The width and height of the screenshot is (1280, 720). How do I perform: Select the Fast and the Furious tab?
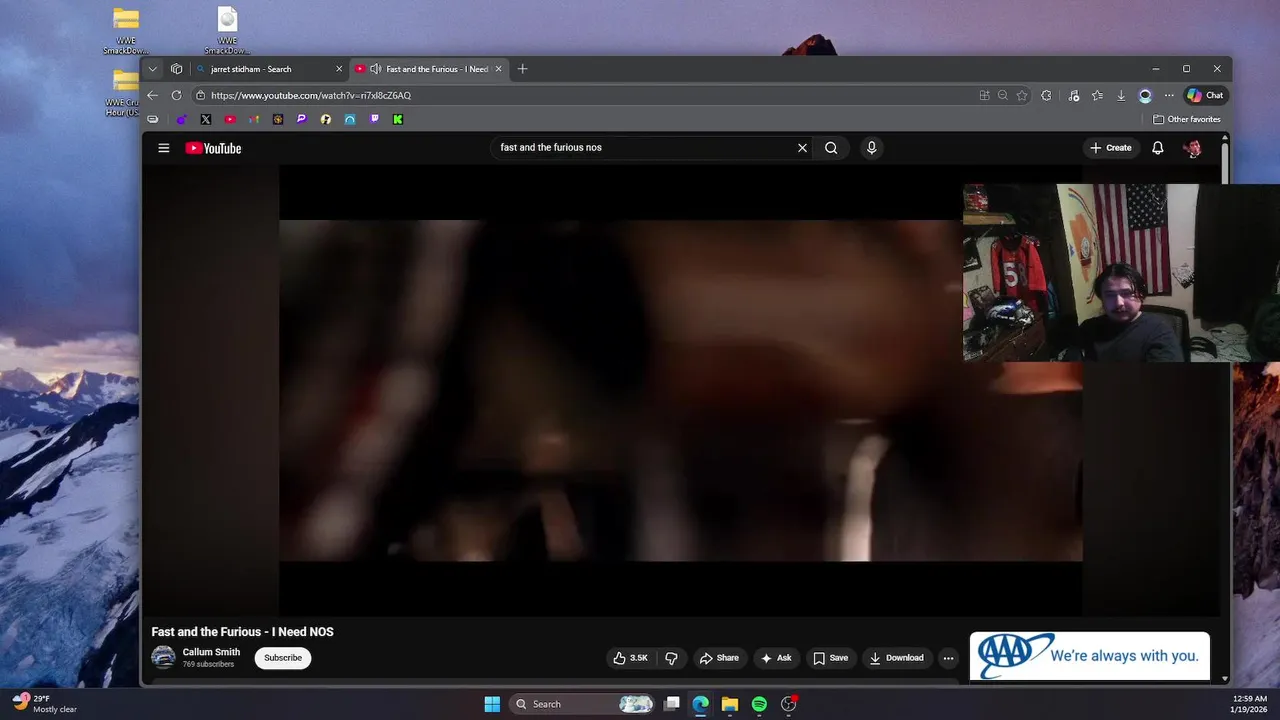(430, 69)
